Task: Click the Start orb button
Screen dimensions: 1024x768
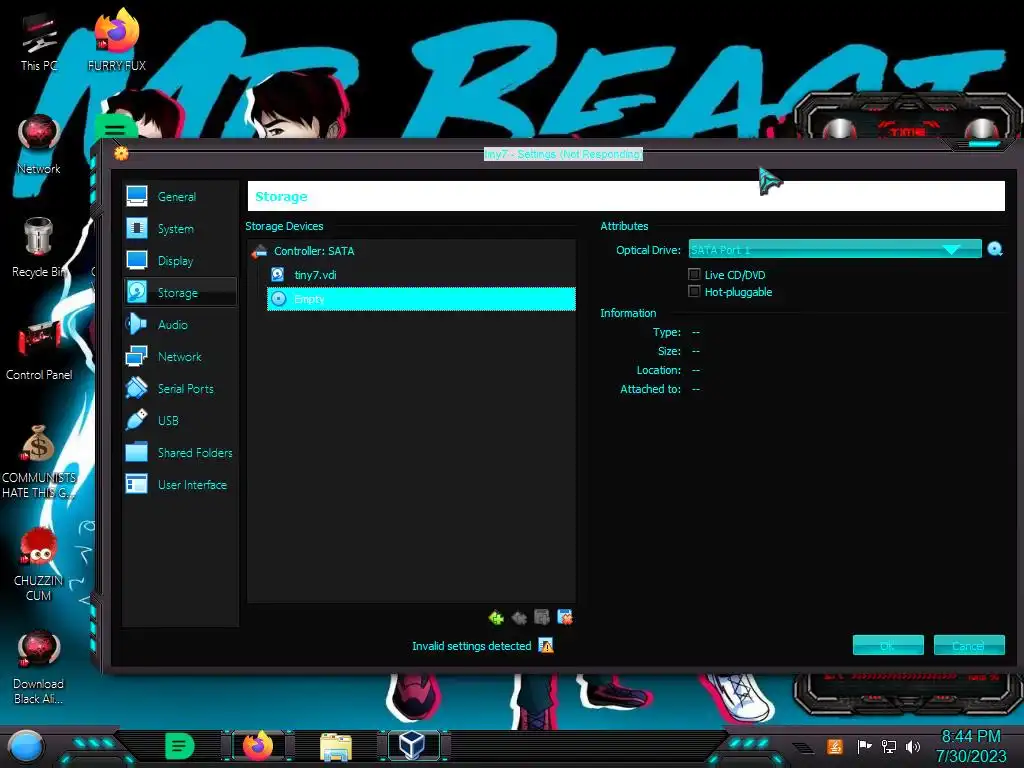Action: 25,746
